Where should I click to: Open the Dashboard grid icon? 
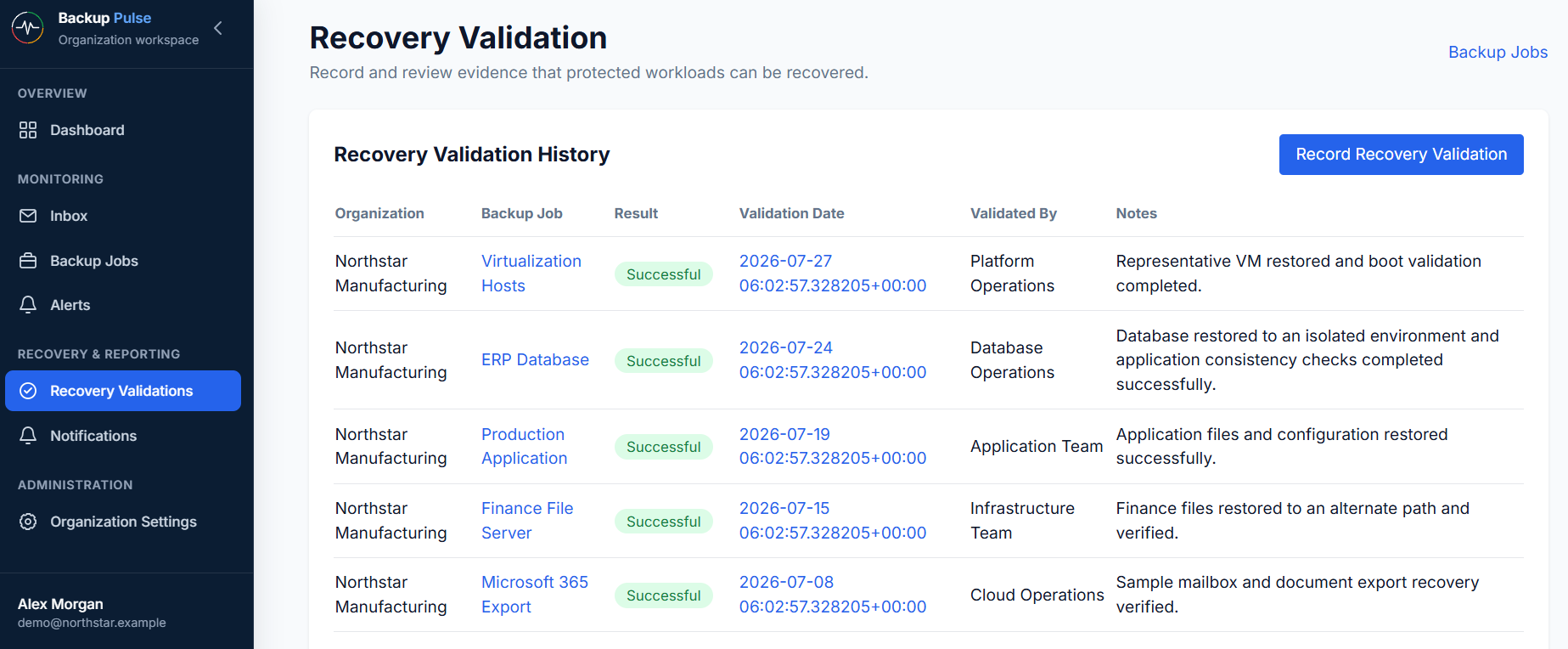28,130
